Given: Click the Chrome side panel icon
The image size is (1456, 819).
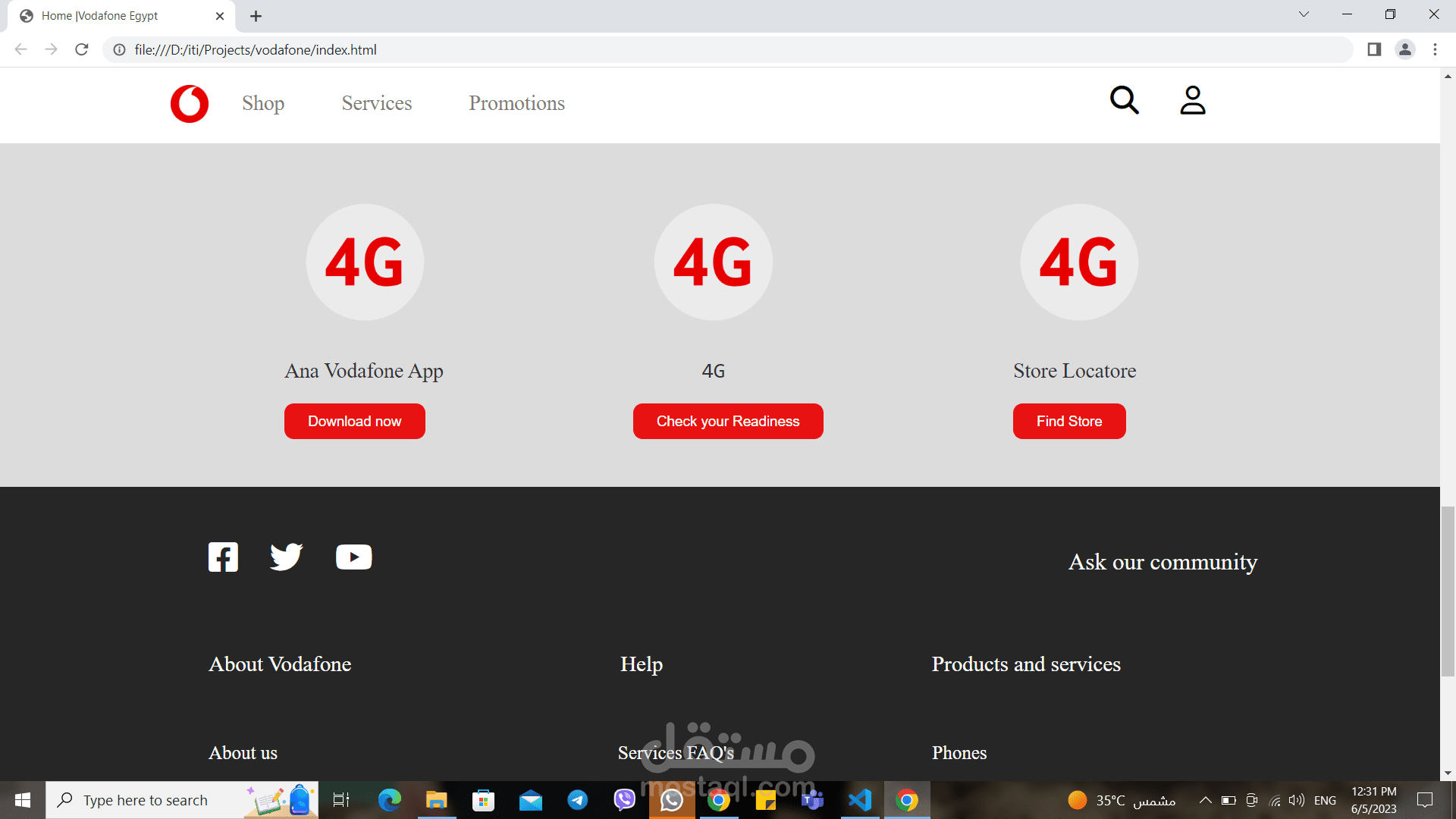Looking at the screenshot, I should pyautogui.click(x=1373, y=50).
